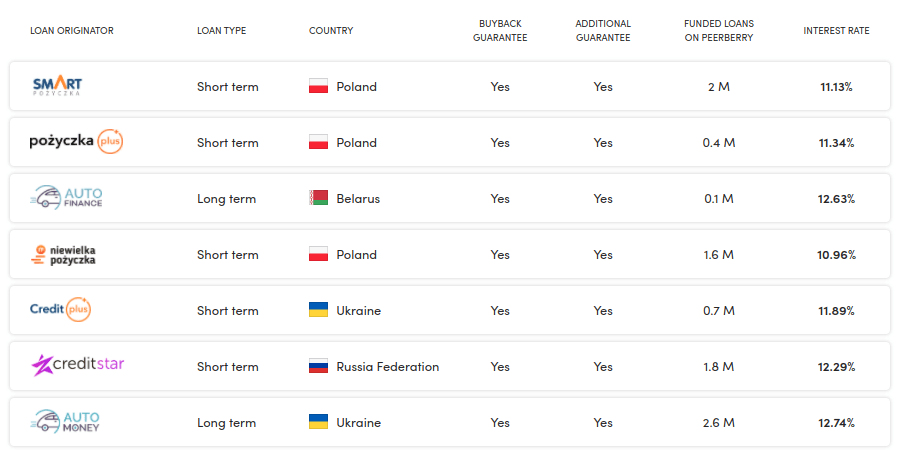This screenshot has width=917, height=450.
Task: Open the Credit Plus logo
Action: 61,310
